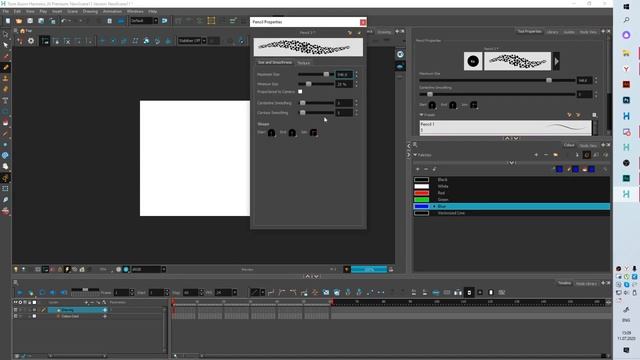Toggle the enable all layers header icon

[16, 302]
